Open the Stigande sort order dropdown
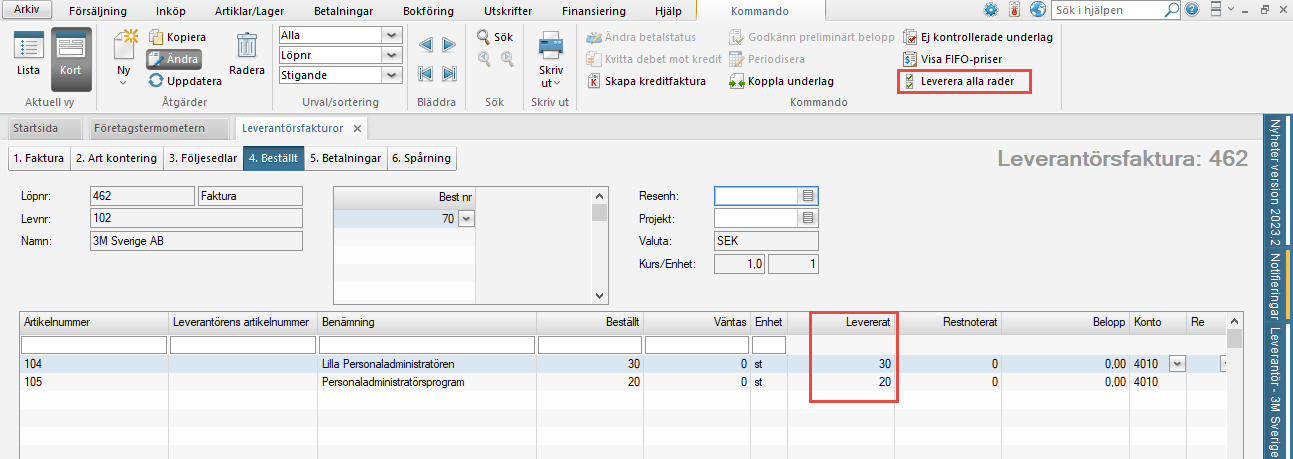 point(391,75)
